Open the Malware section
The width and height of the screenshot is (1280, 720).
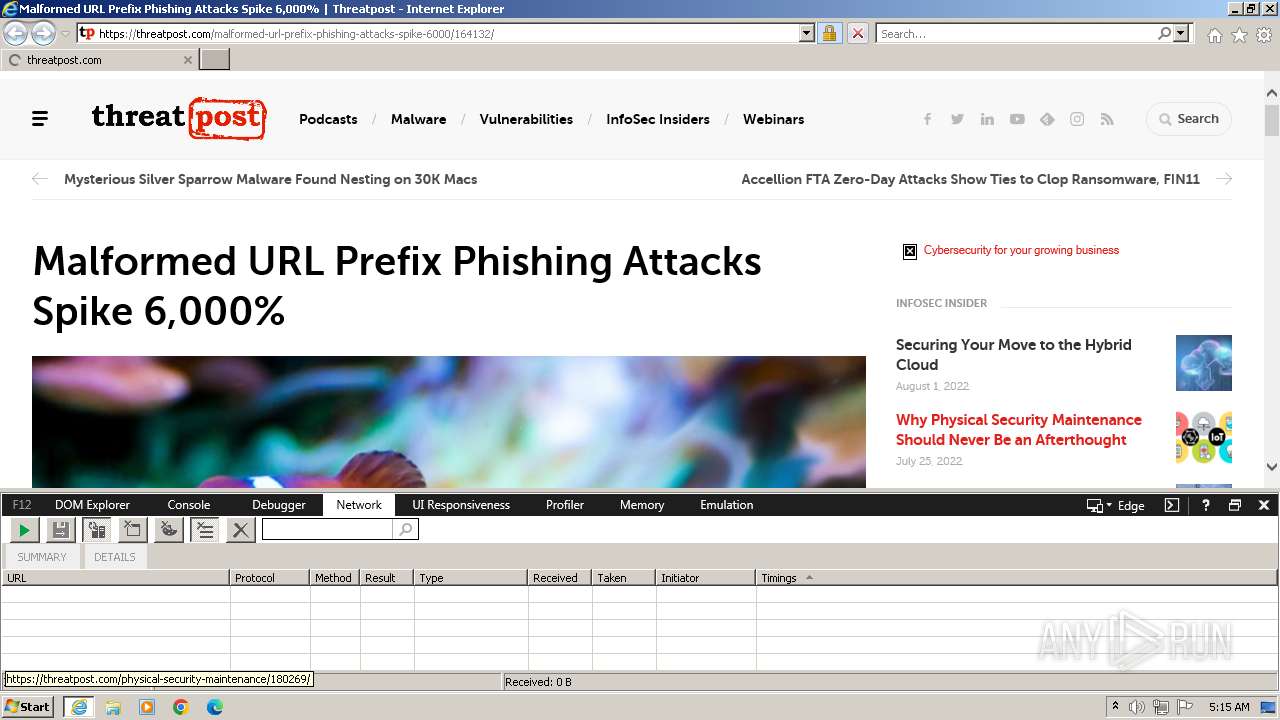point(418,119)
